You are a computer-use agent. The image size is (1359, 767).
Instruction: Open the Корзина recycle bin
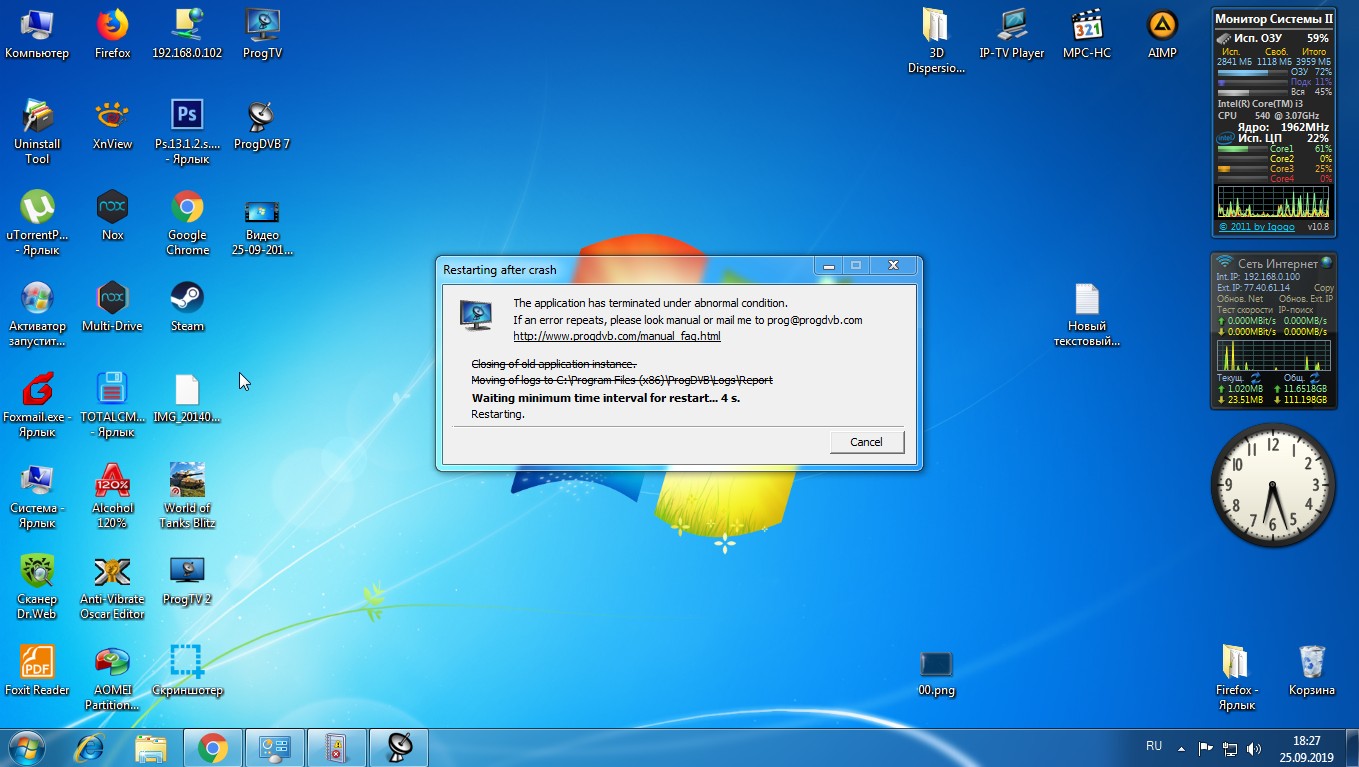1311,664
